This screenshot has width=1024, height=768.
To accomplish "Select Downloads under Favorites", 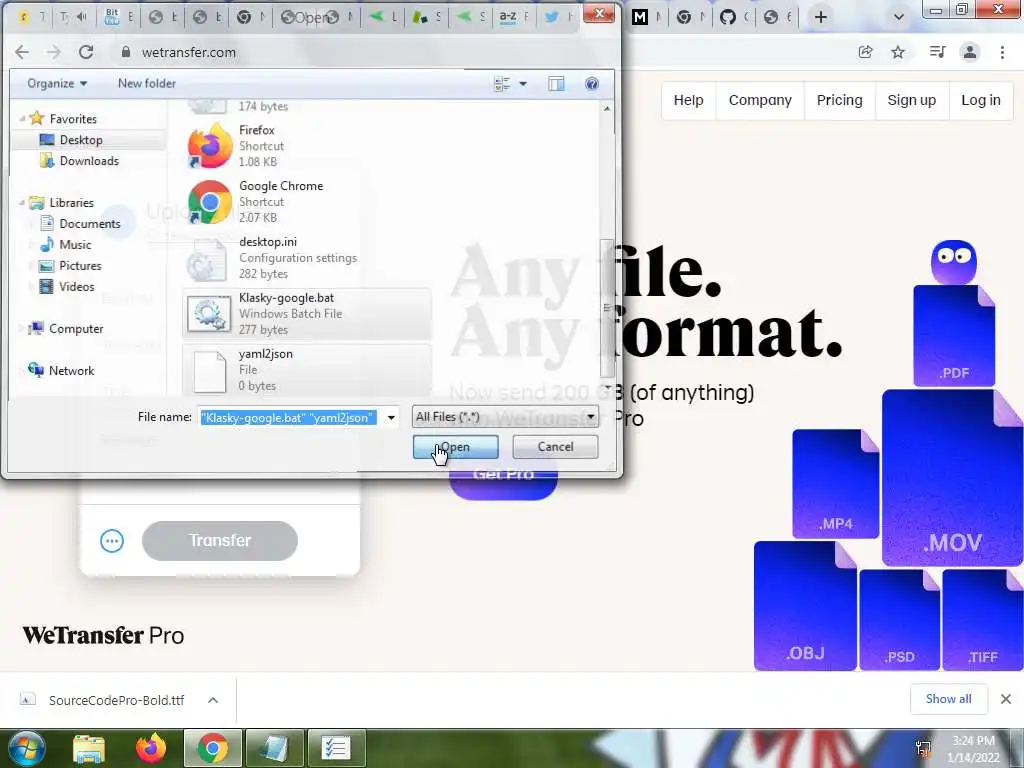I will click(x=89, y=161).
